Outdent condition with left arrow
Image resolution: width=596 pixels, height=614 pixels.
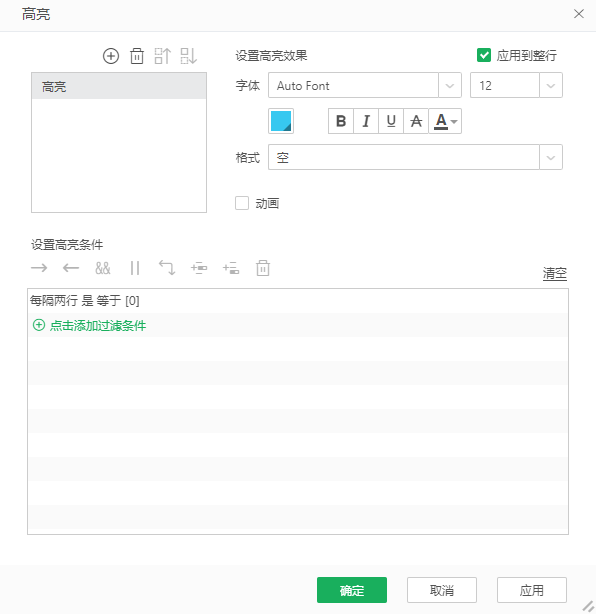tap(71, 268)
